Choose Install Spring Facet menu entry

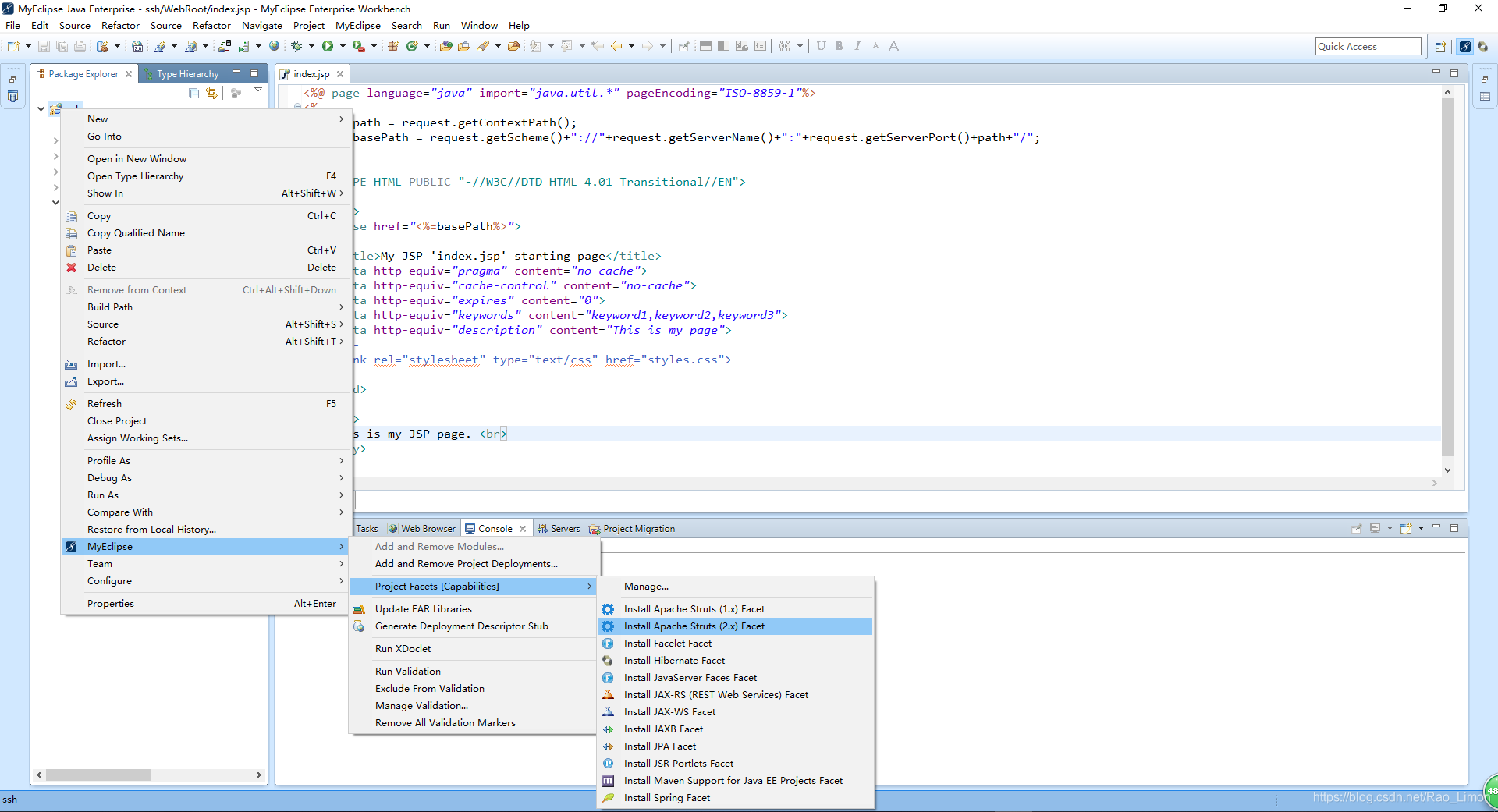coord(735,797)
